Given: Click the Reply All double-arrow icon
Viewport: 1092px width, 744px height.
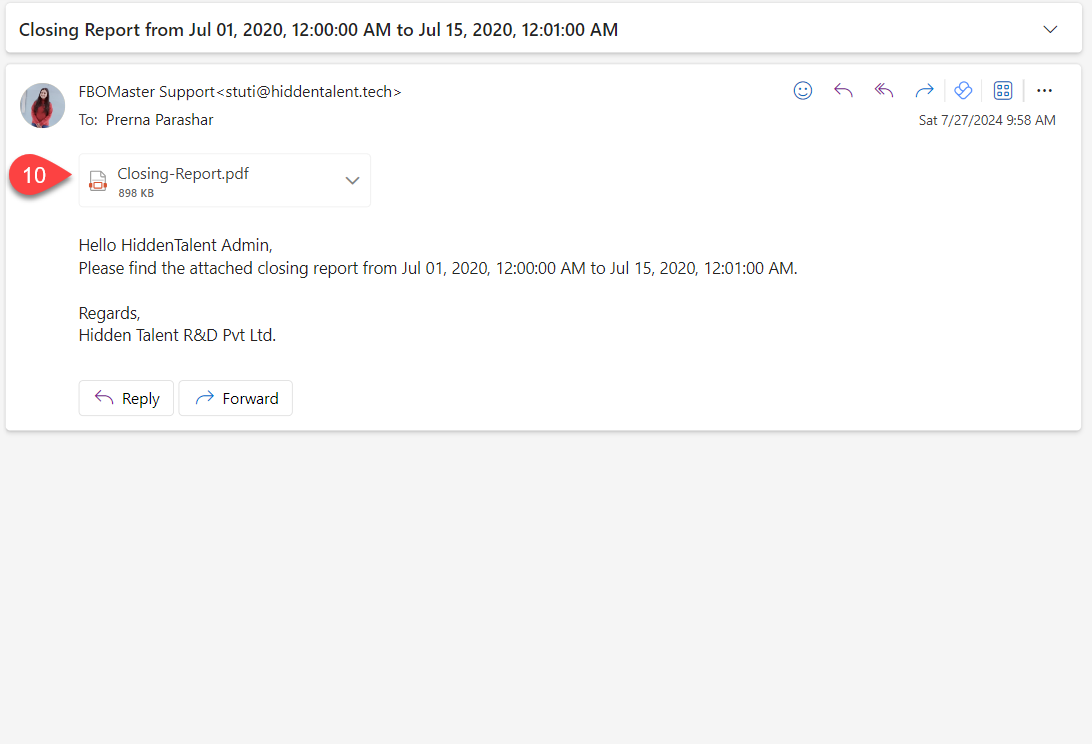Looking at the screenshot, I should click(x=883, y=91).
